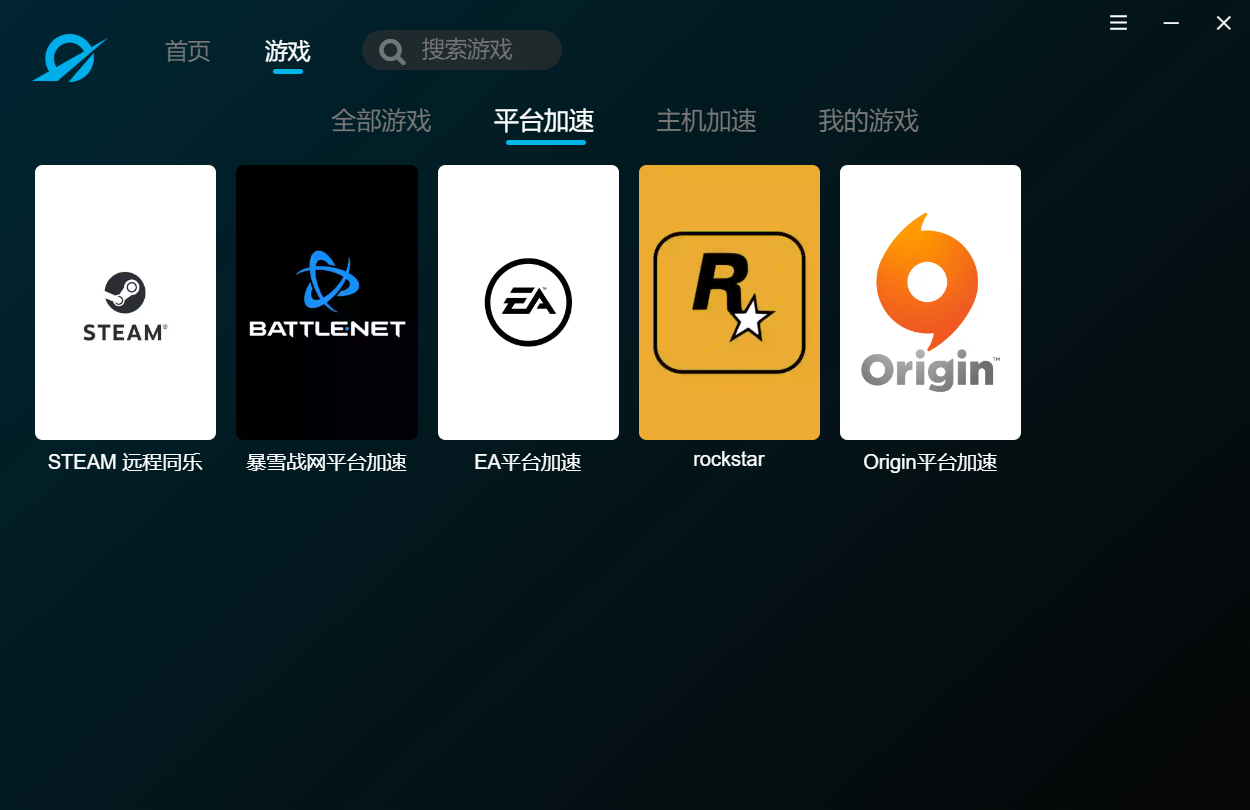The height and width of the screenshot is (810, 1250).
Task: Open the 主机加速 category tab
Action: [x=706, y=121]
